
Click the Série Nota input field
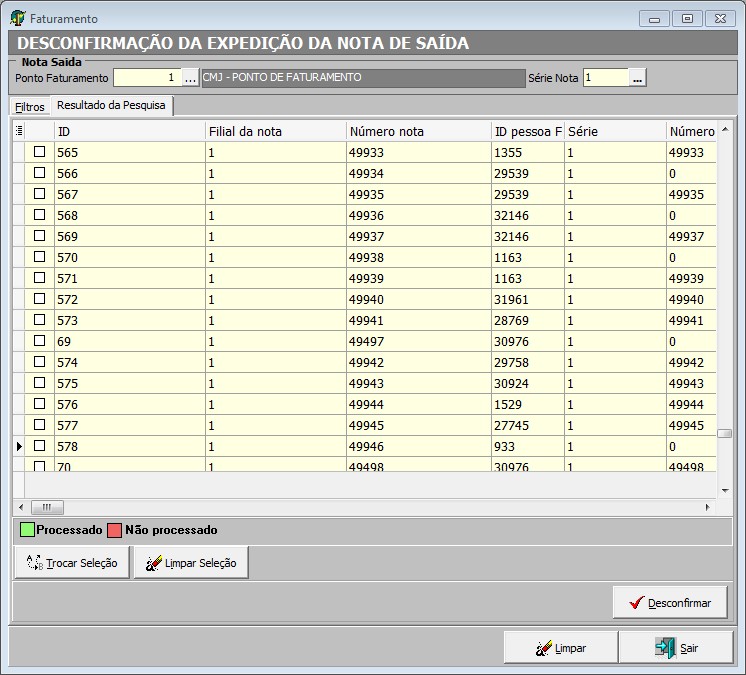(x=605, y=78)
